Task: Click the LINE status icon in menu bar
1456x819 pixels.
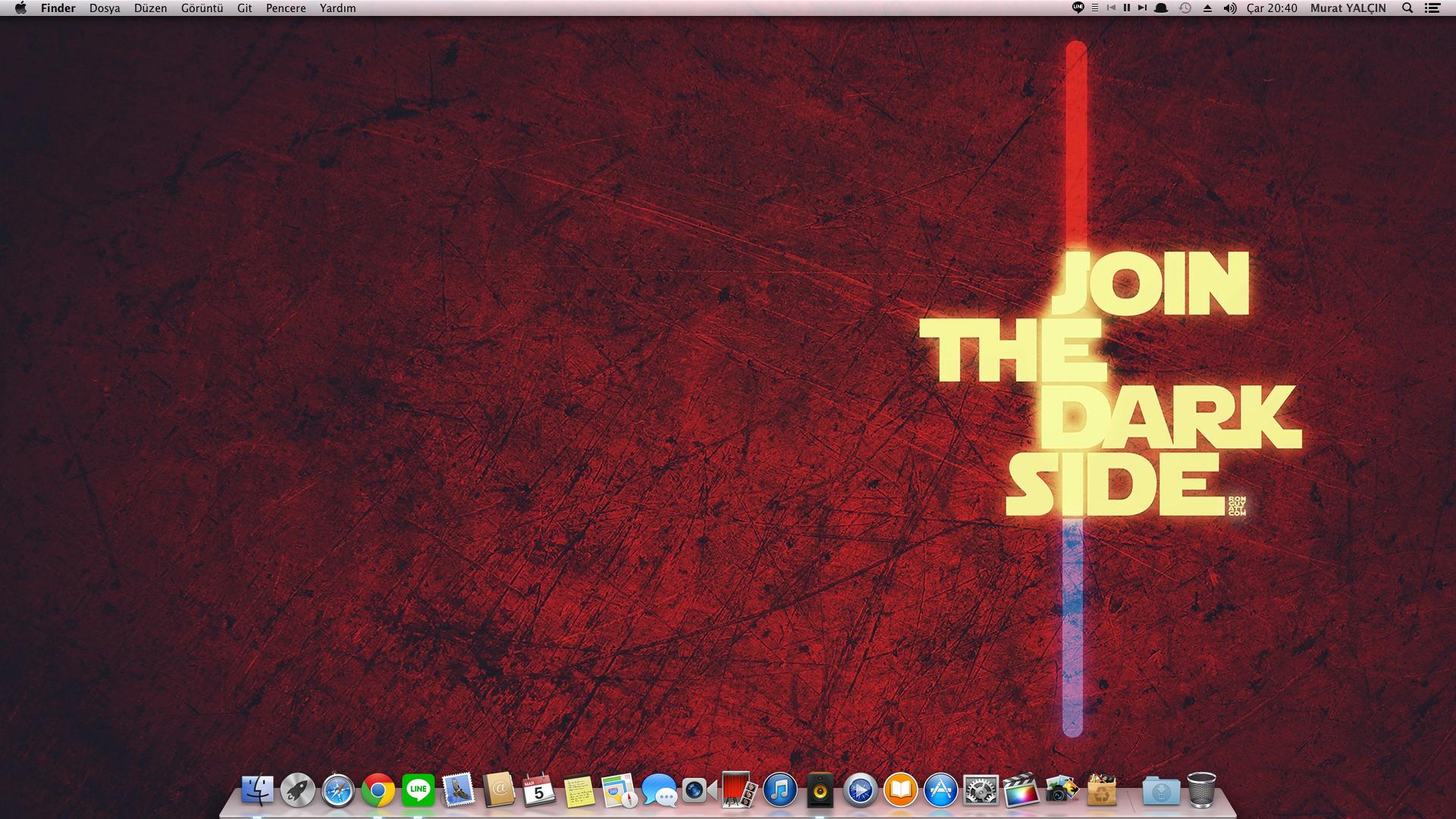Action: (x=1078, y=8)
